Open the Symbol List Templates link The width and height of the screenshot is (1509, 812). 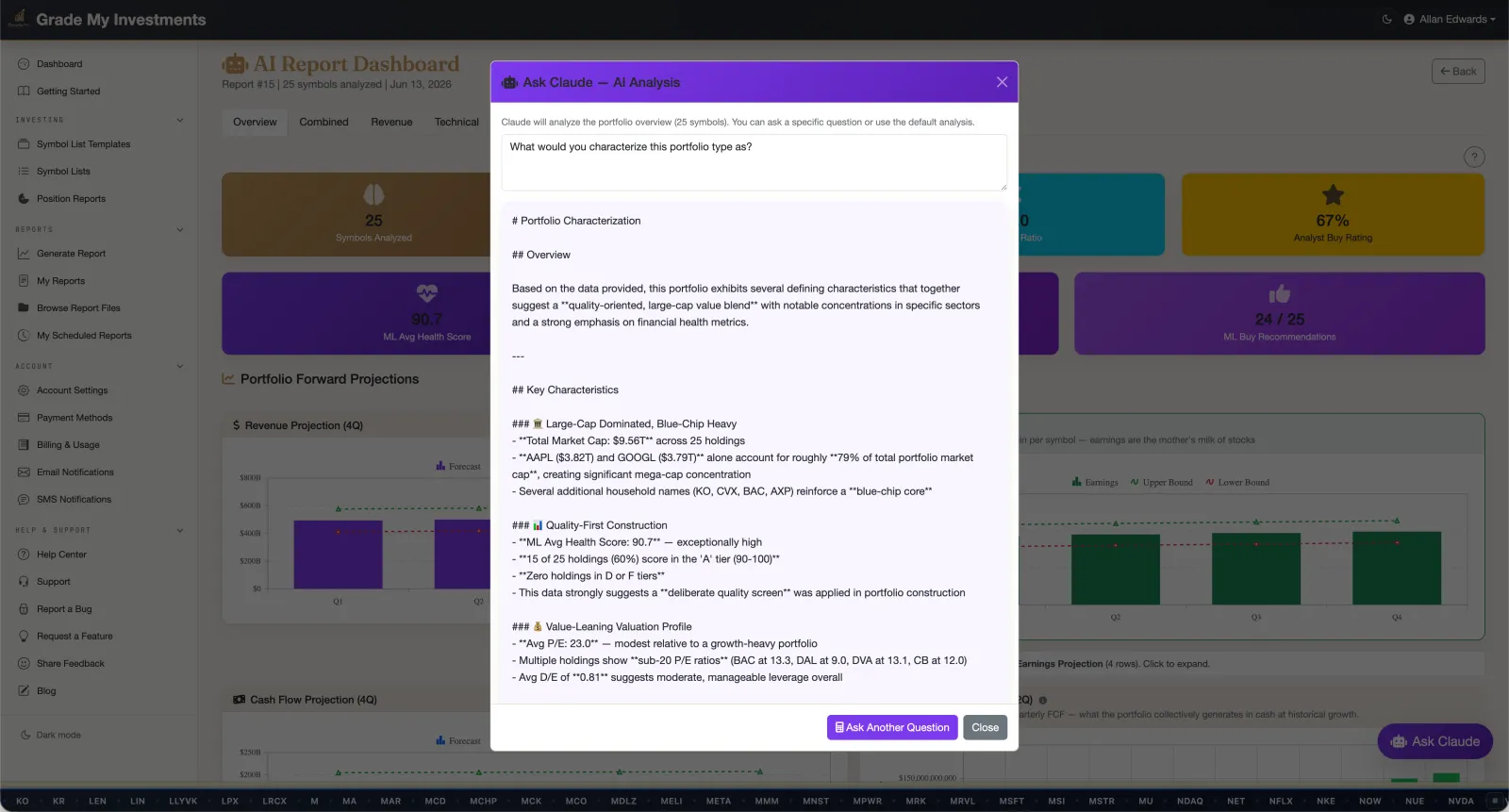coord(83,144)
